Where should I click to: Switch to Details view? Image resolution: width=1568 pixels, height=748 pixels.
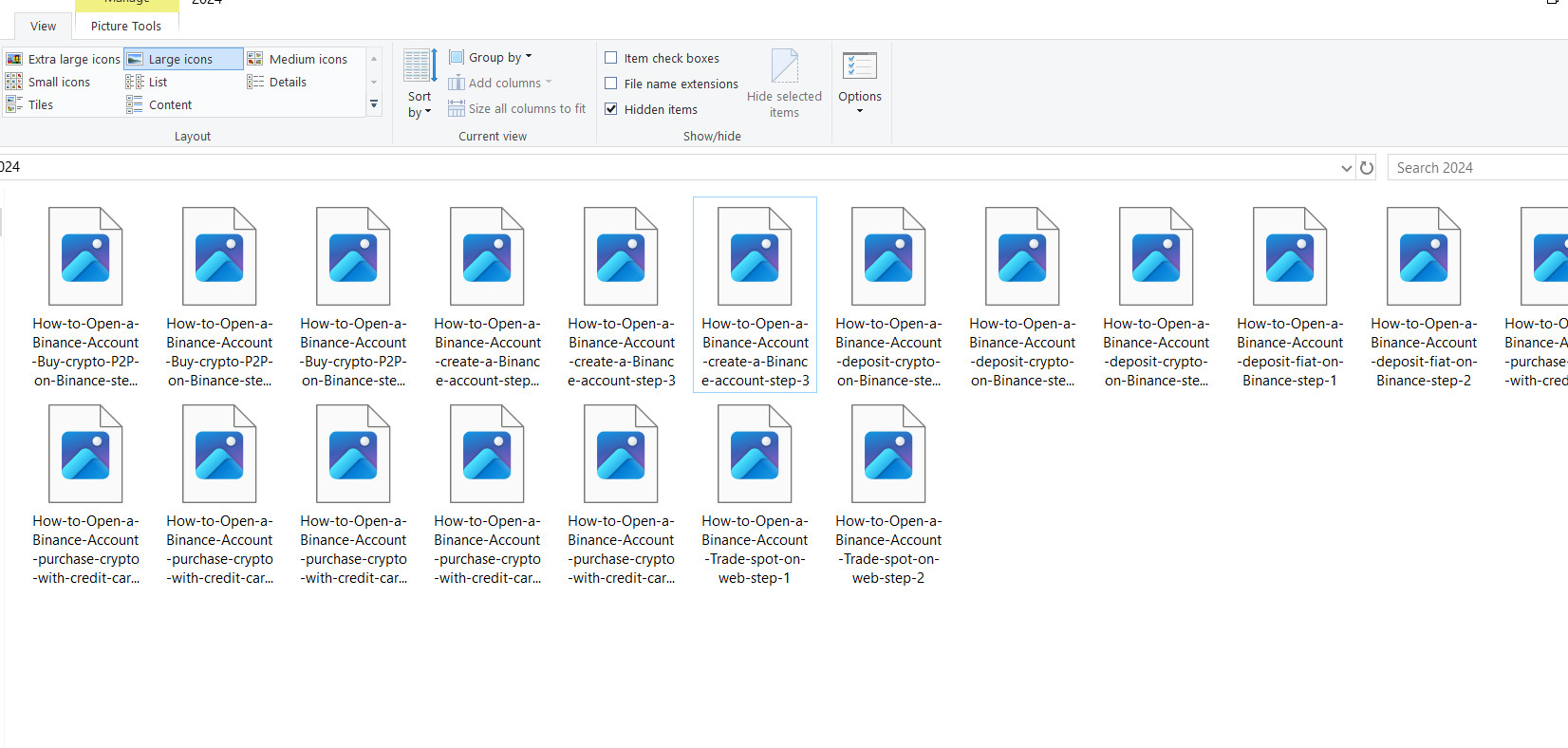[277, 82]
